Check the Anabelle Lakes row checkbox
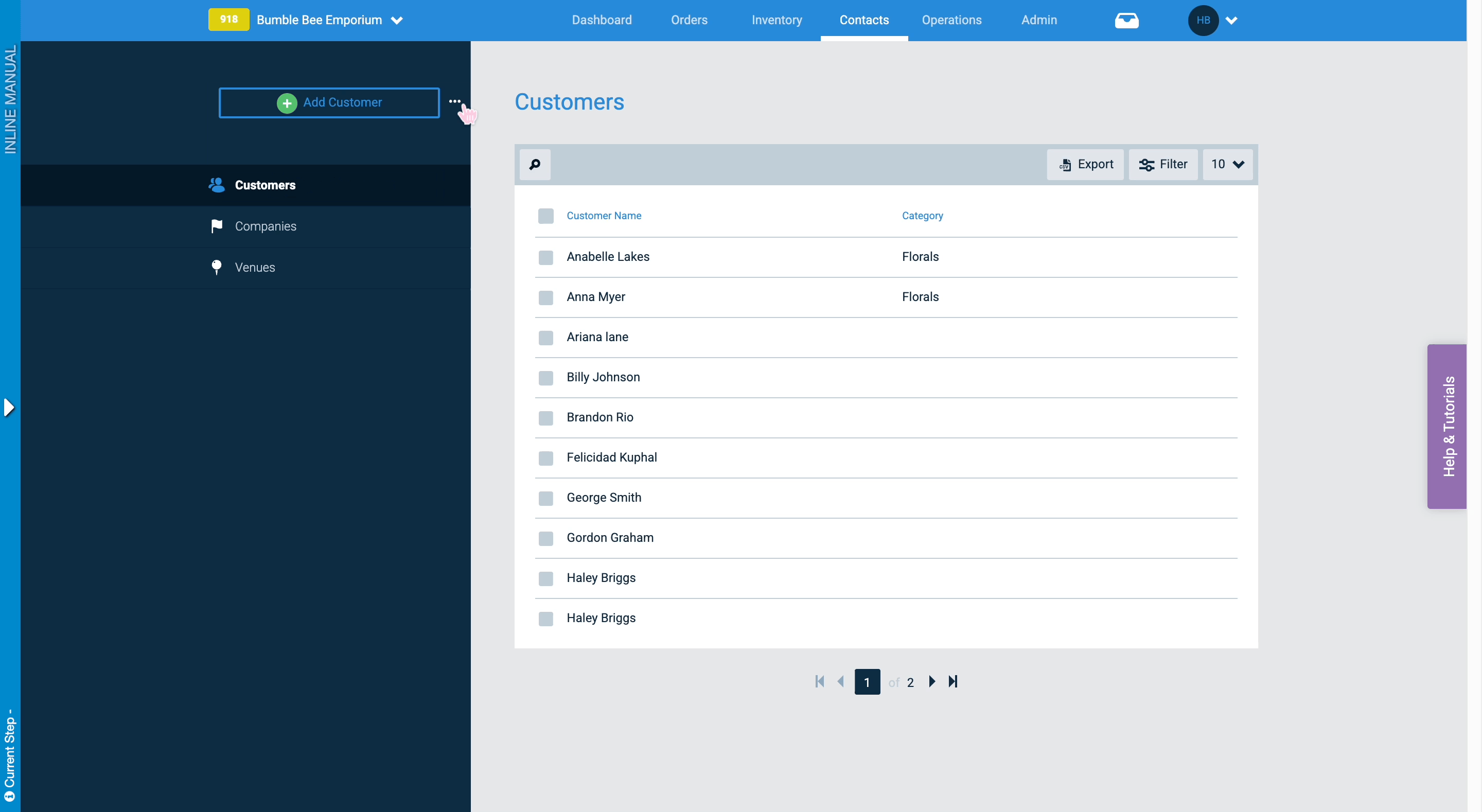The width and height of the screenshot is (1482, 812). click(545, 257)
